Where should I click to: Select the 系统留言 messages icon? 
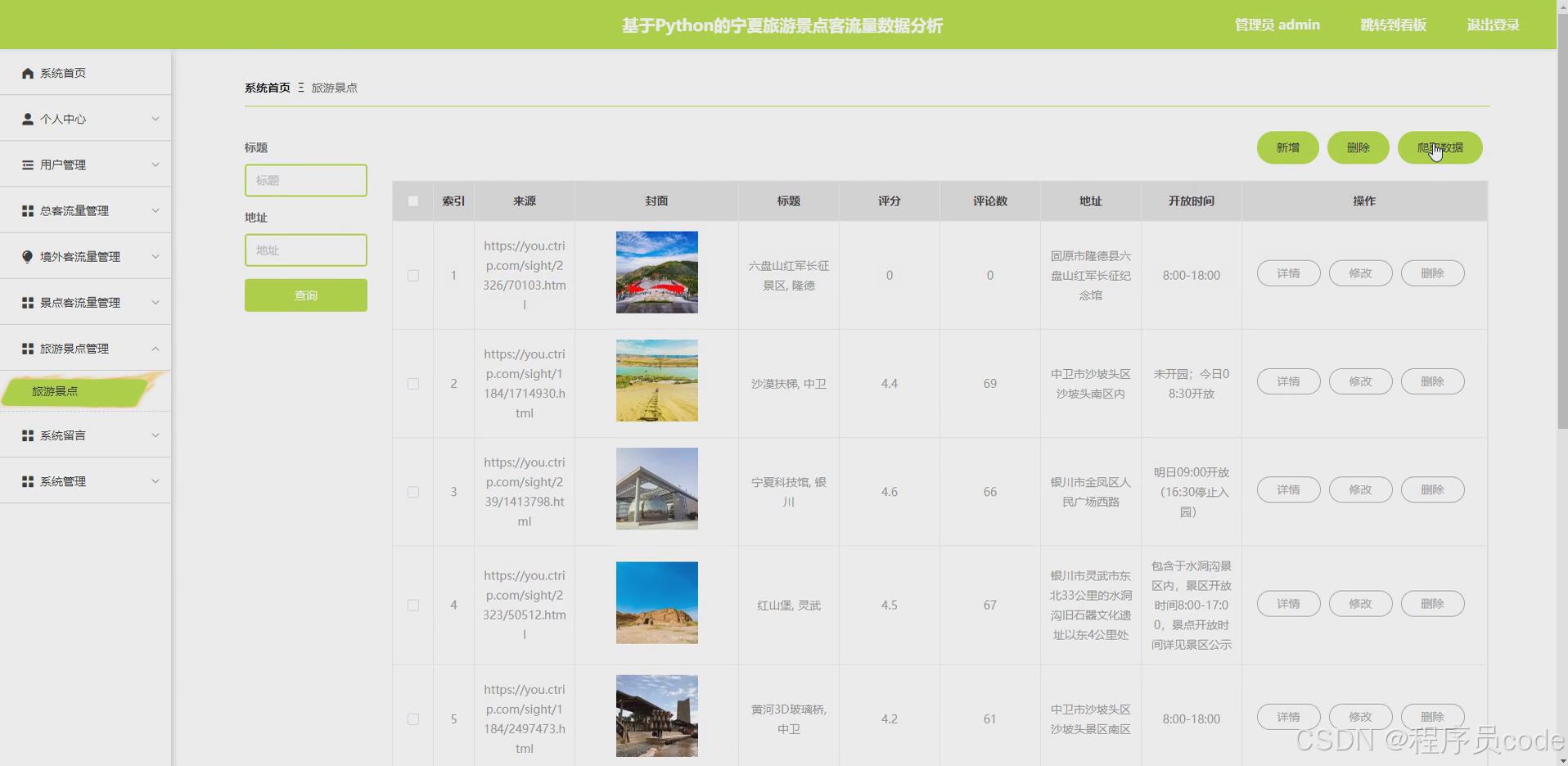27,435
